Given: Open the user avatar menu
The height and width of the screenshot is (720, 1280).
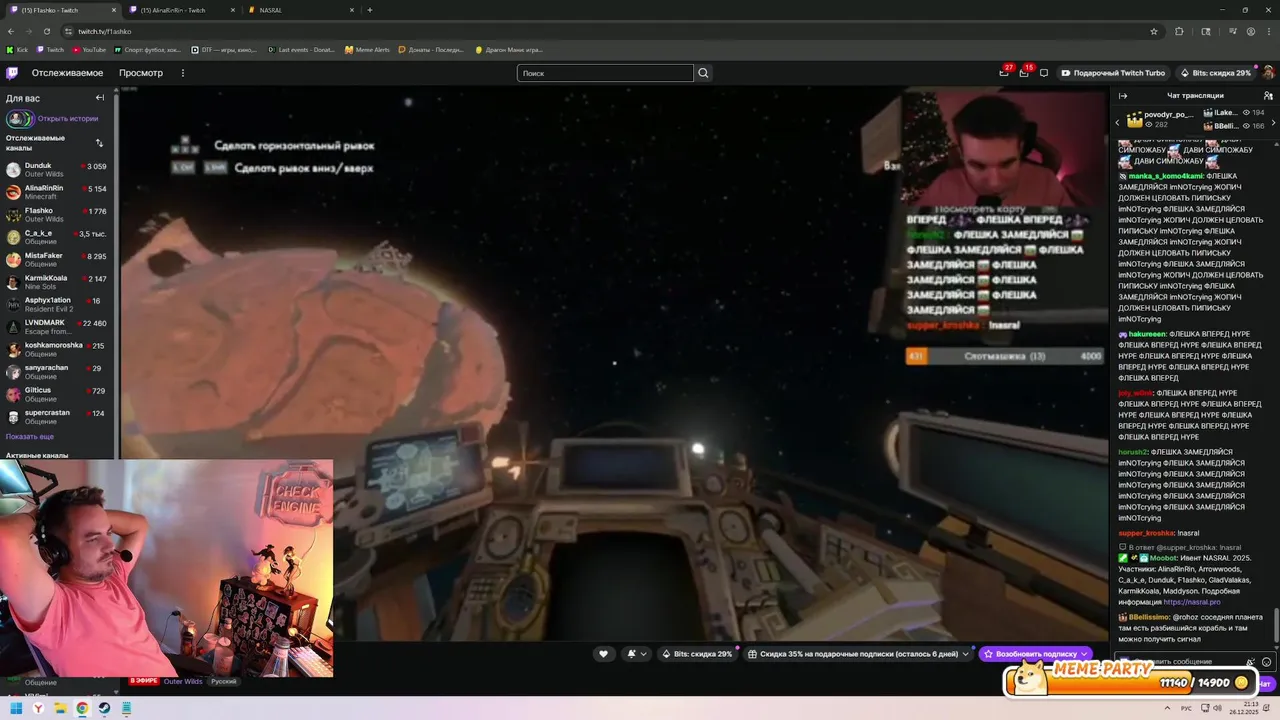Looking at the screenshot, I should [1268, 73].
